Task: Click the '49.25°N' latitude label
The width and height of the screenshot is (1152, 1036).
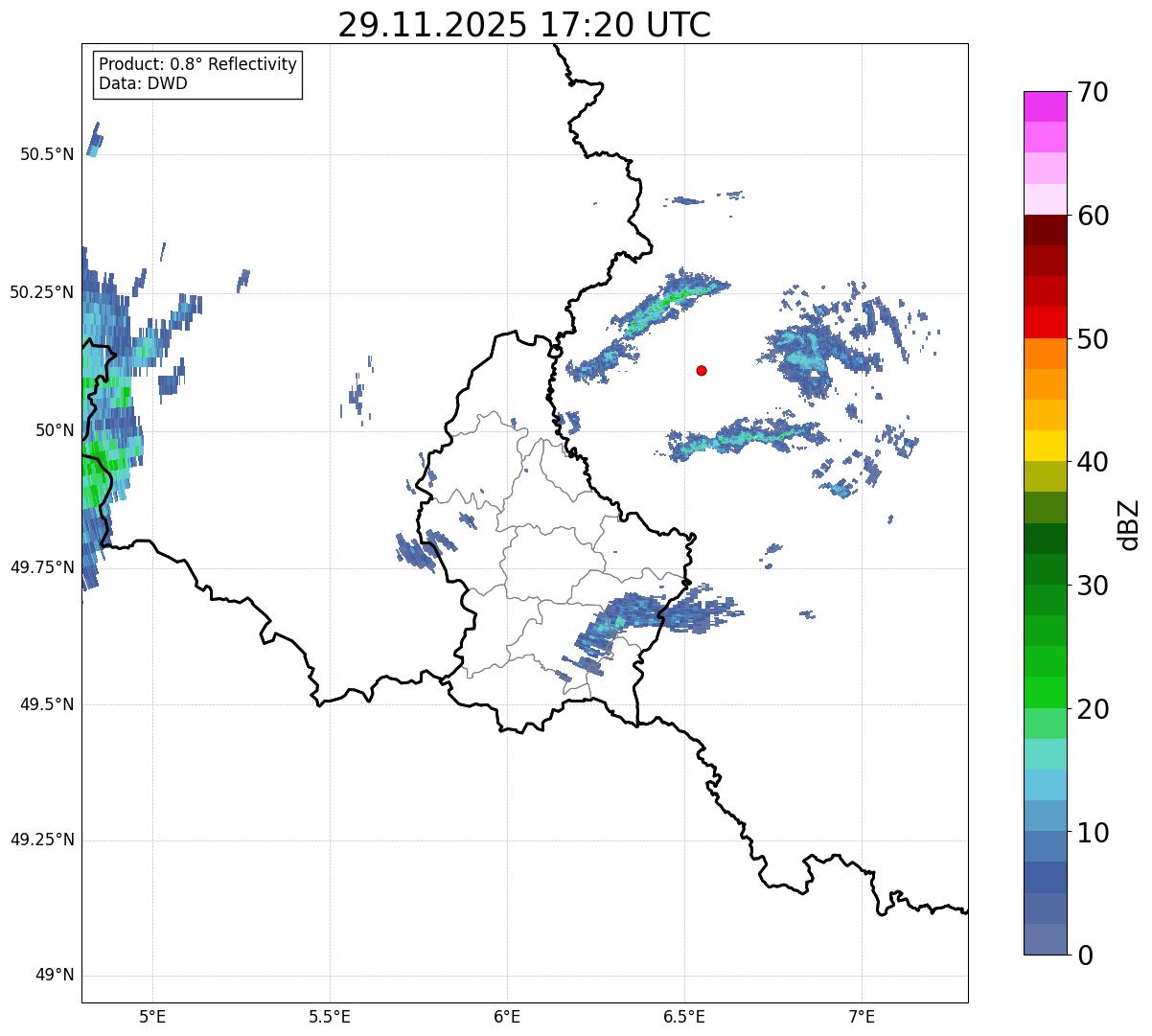Action: (42, 840)
